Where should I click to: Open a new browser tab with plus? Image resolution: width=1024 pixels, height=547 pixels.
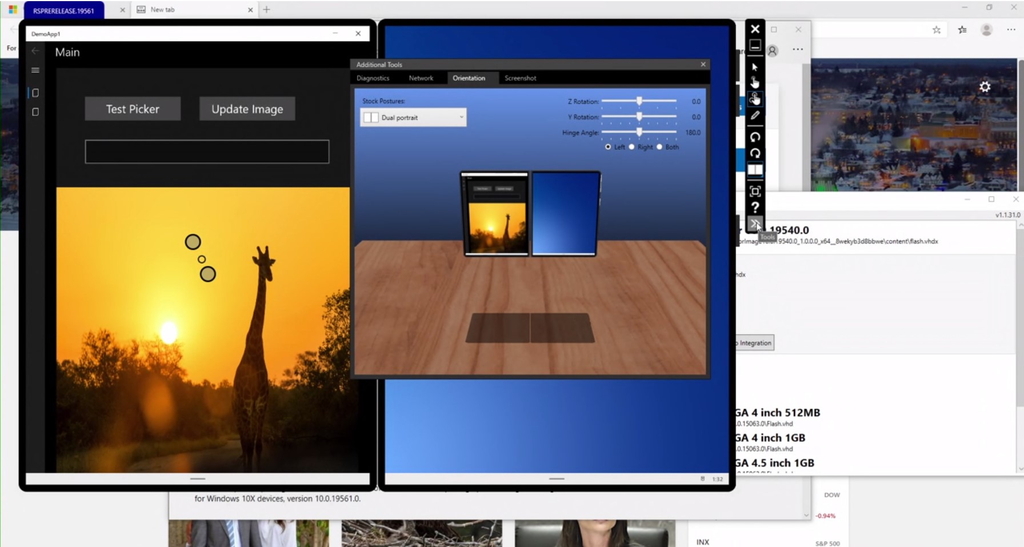point(266,10)
